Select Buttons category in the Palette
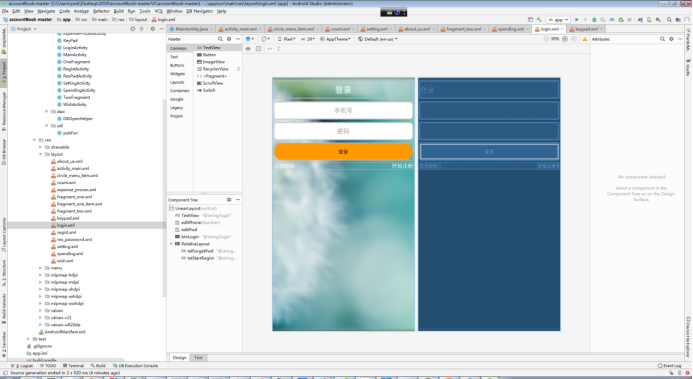Viewport: 693px width, 379px height. tap(177, 65)
